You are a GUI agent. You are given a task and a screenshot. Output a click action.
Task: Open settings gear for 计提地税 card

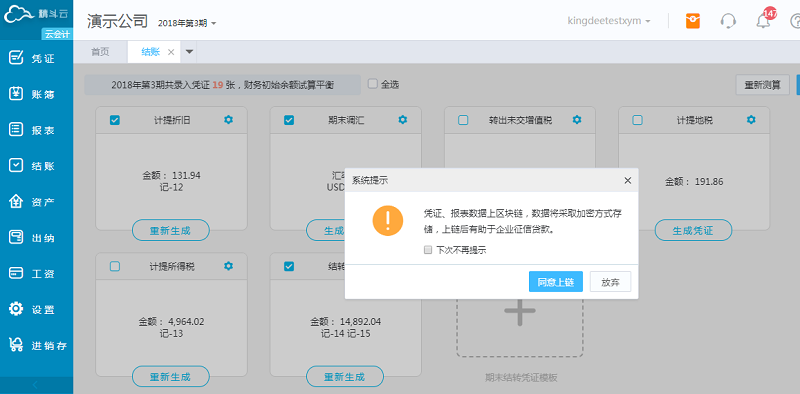tap(751, 119)
